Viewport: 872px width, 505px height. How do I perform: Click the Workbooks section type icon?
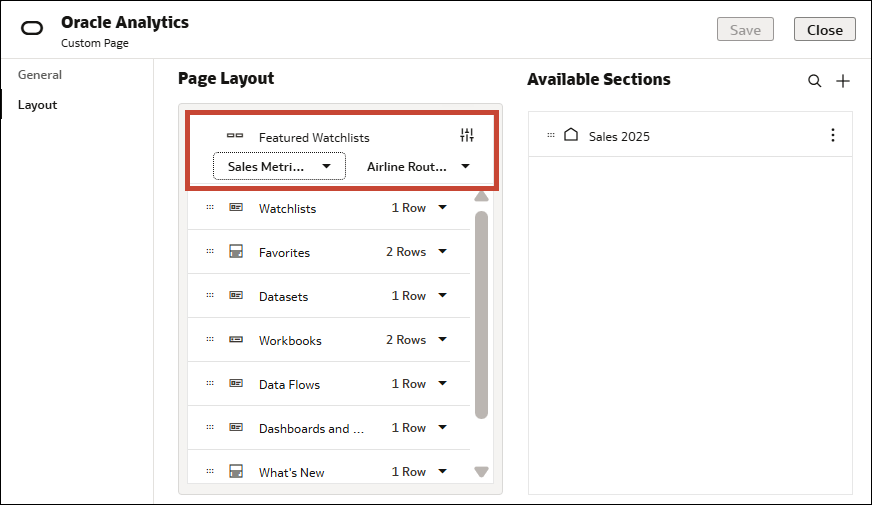[236, 340]
